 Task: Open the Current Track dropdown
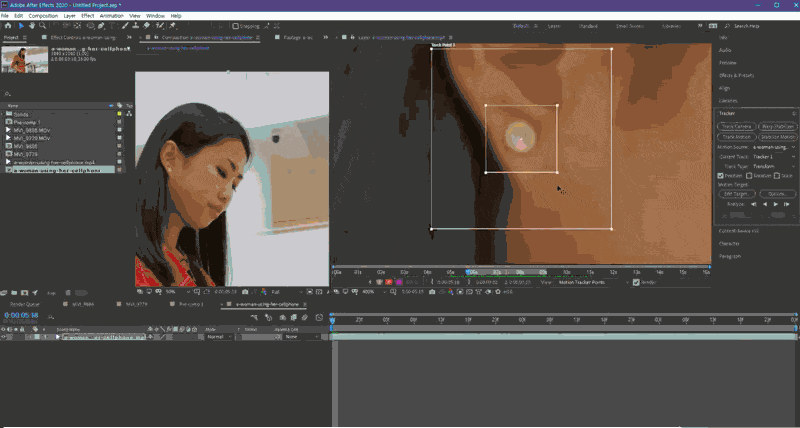(x=774, y=157)
